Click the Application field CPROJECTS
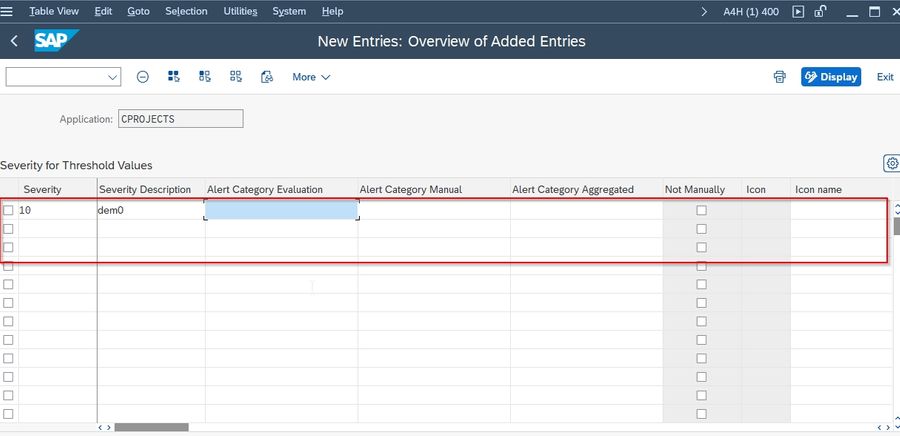 click(181, 119)
